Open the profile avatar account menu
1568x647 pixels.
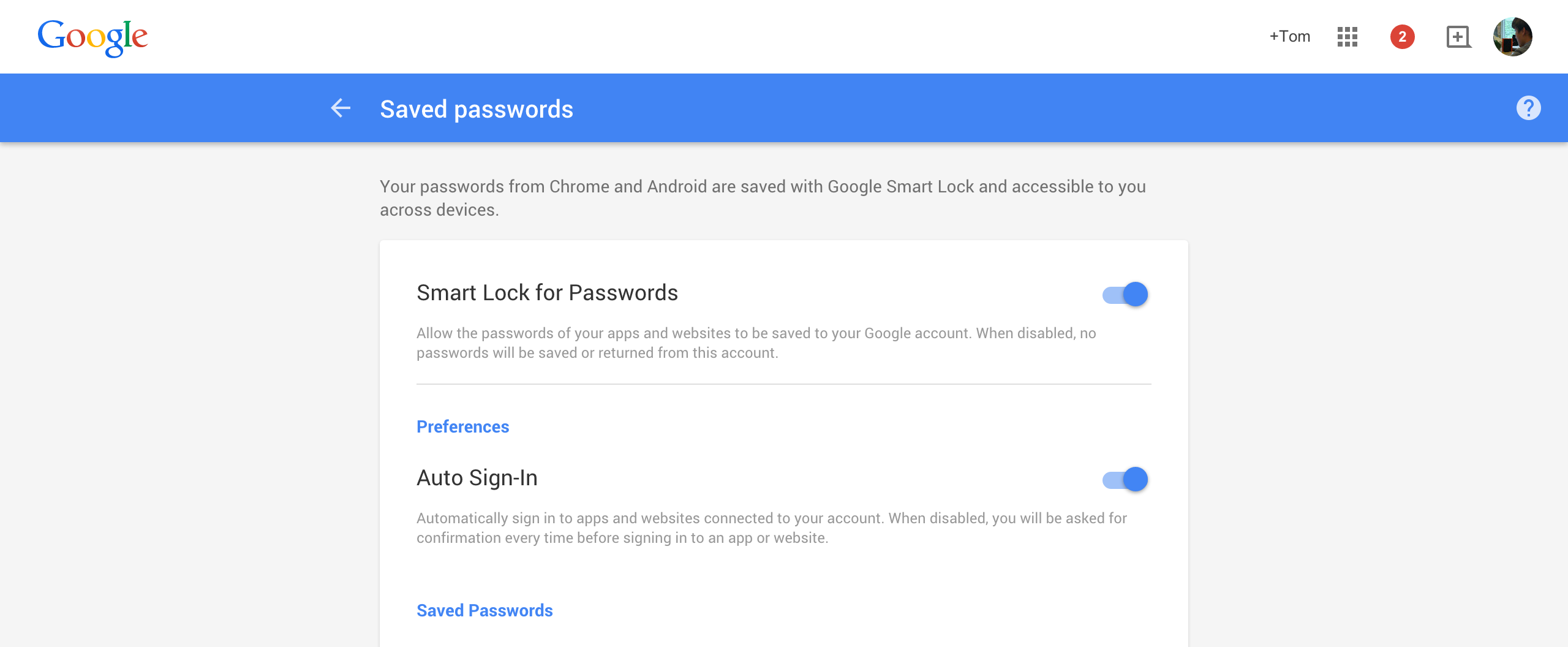click(x=1512, y=37)
